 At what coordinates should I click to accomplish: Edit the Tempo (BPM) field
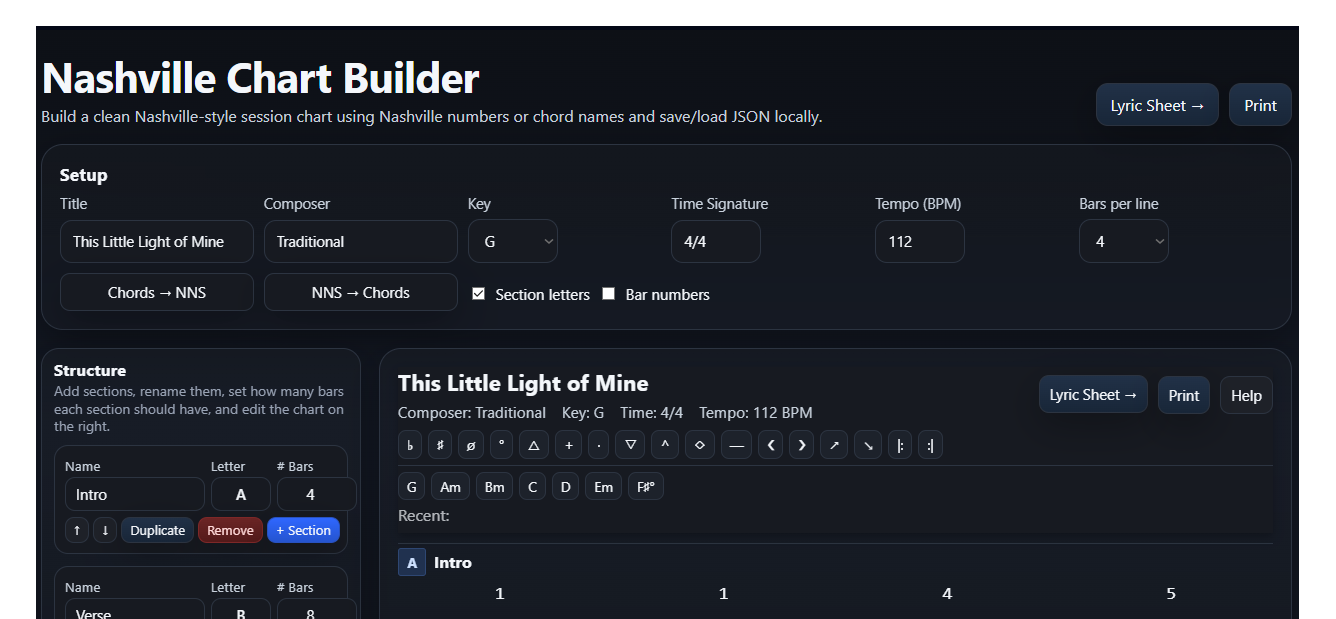920,241
